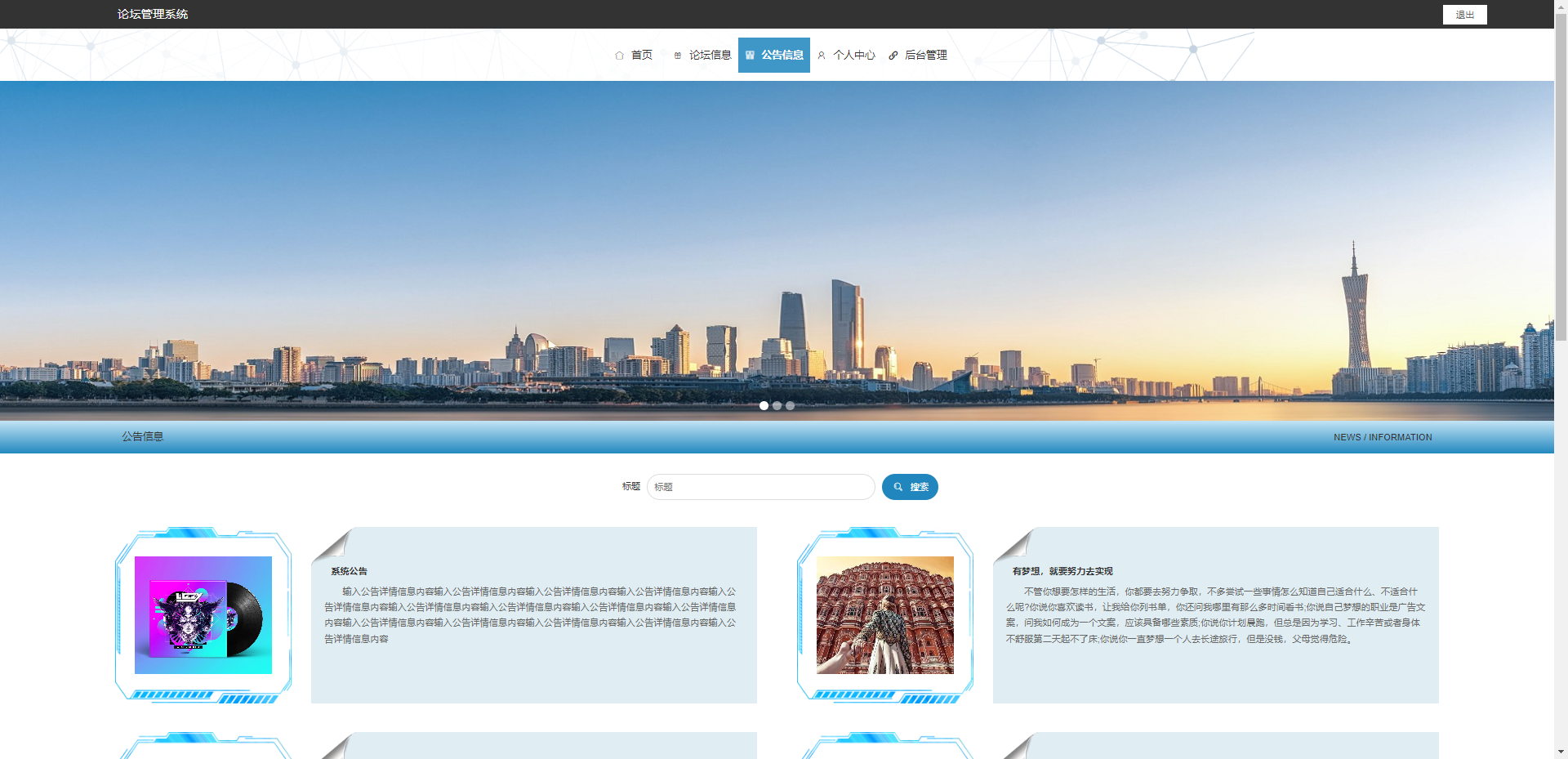Click the link icon beside 后台管理
This screenshot has height=759, width=1568.
pyautogui.click(x=893, y=56)
